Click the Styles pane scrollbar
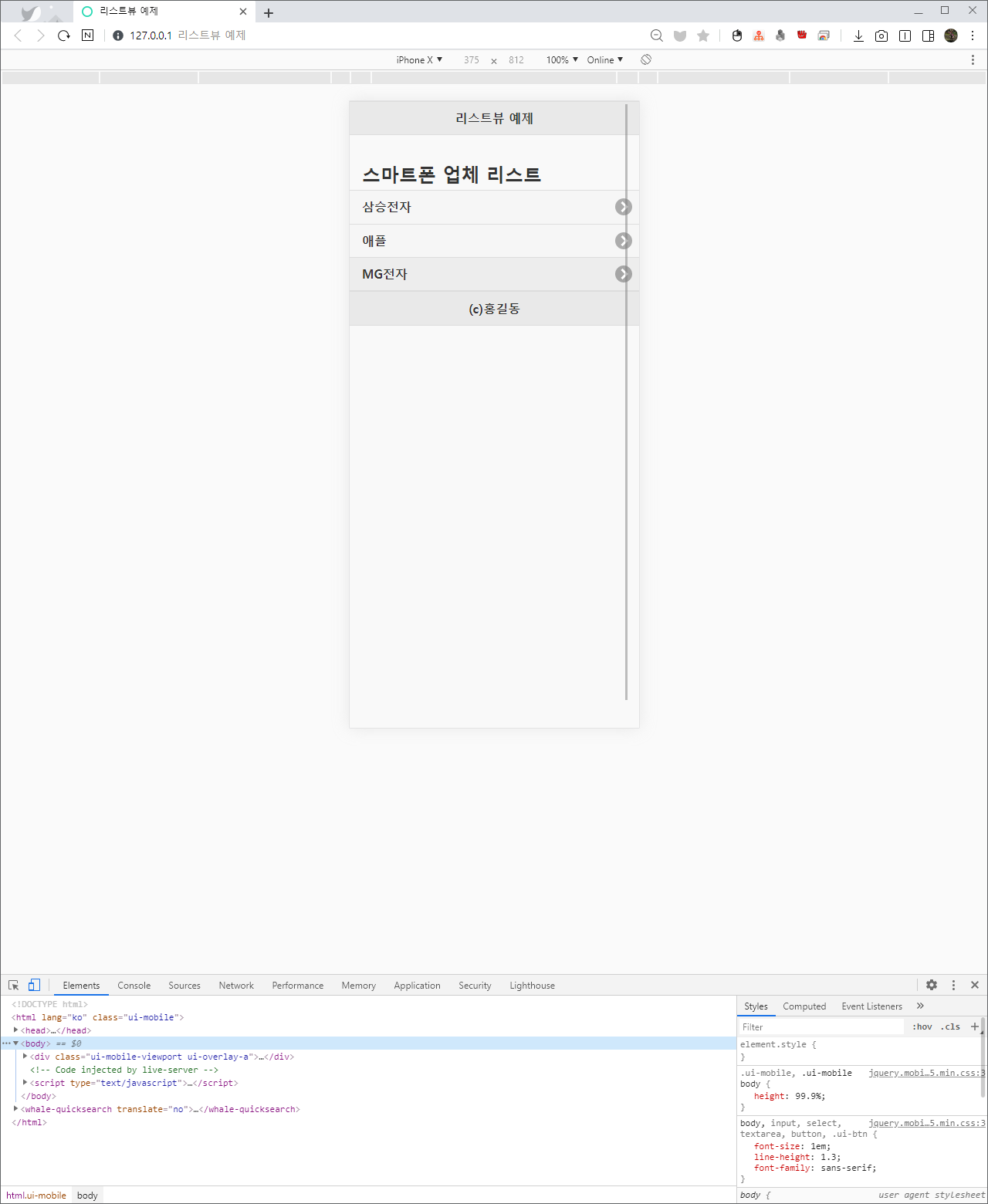 click(983, 1057)
